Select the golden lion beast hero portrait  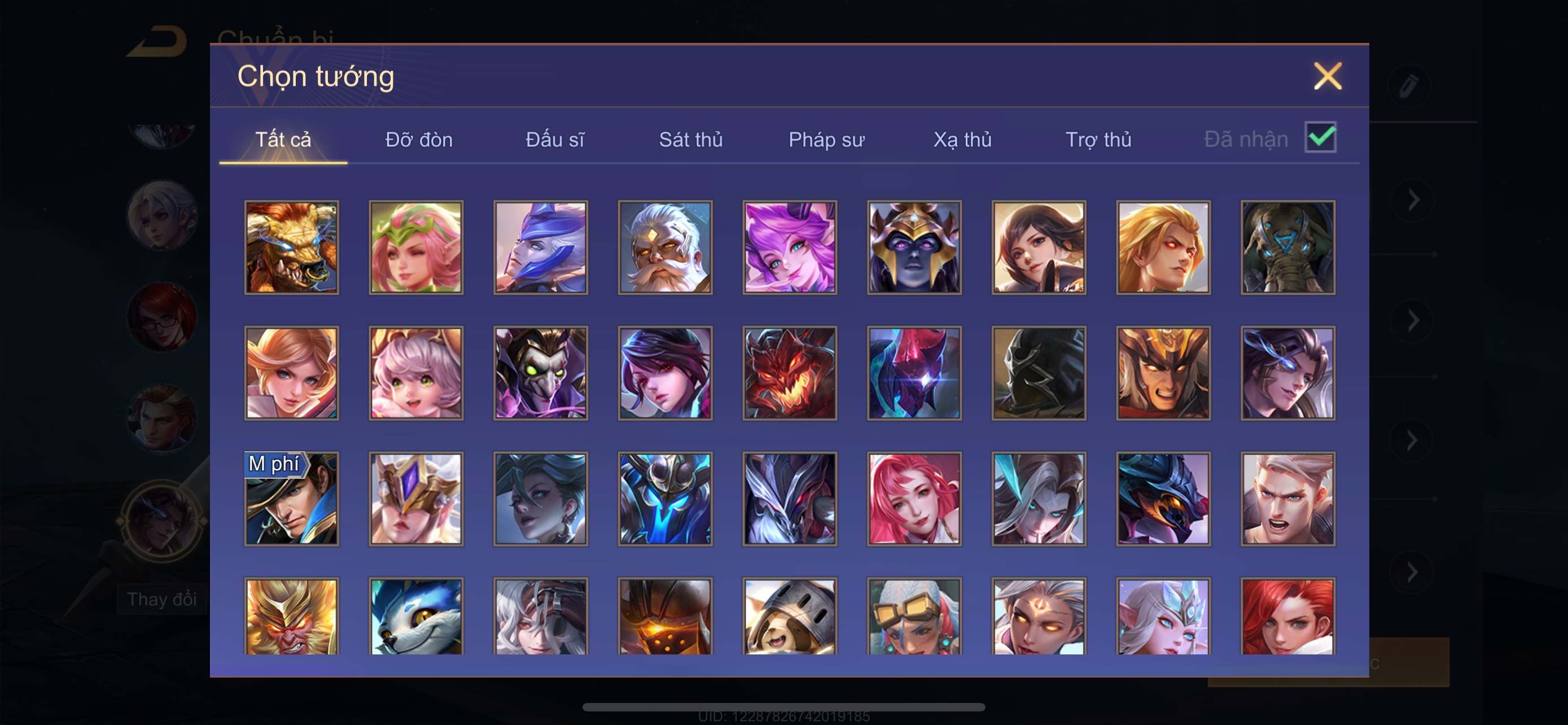292,247
